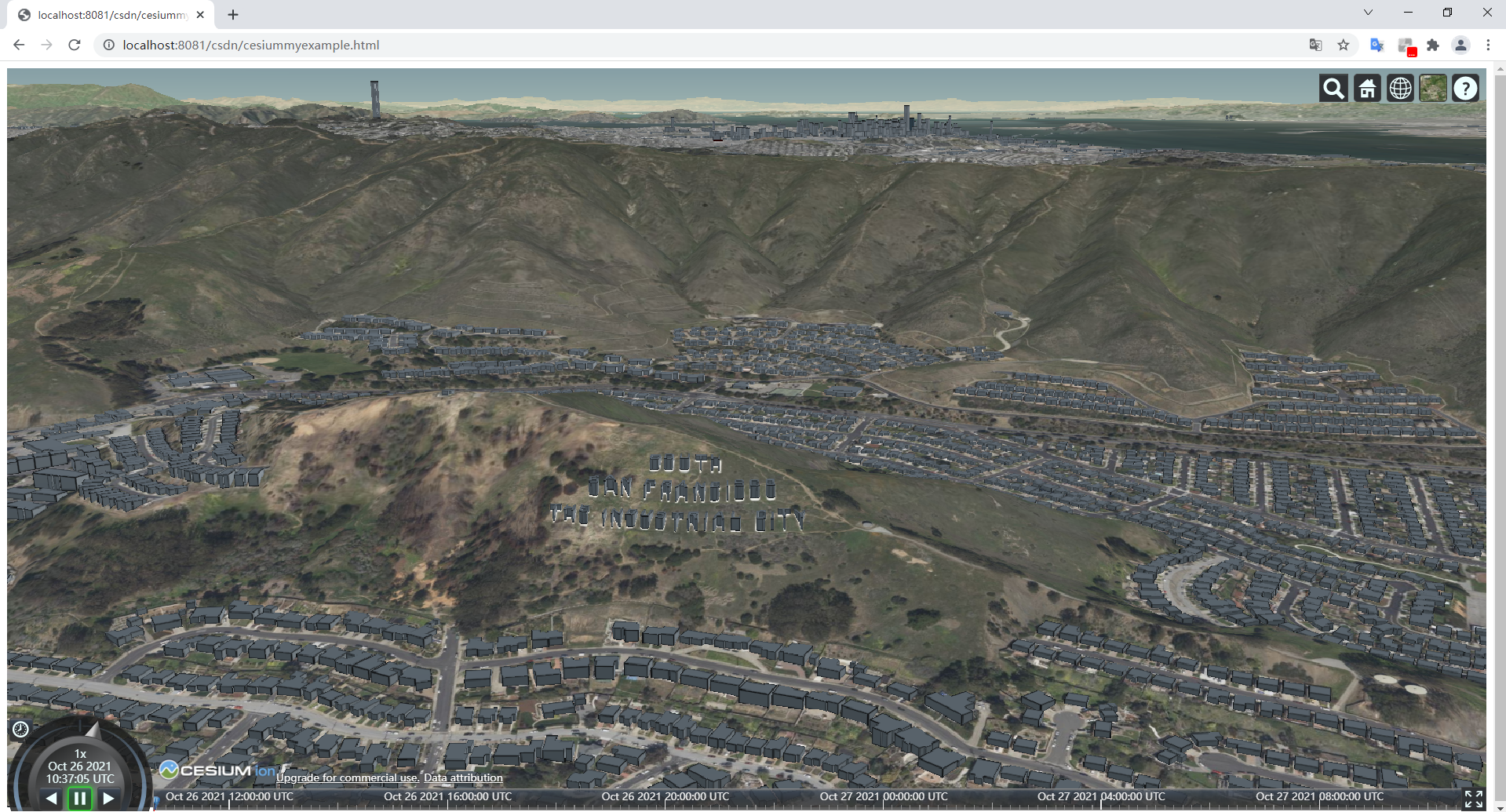Viewport: 1506px width, 812px height.
Task: Play animation in reverse
Action: point(52,799)
